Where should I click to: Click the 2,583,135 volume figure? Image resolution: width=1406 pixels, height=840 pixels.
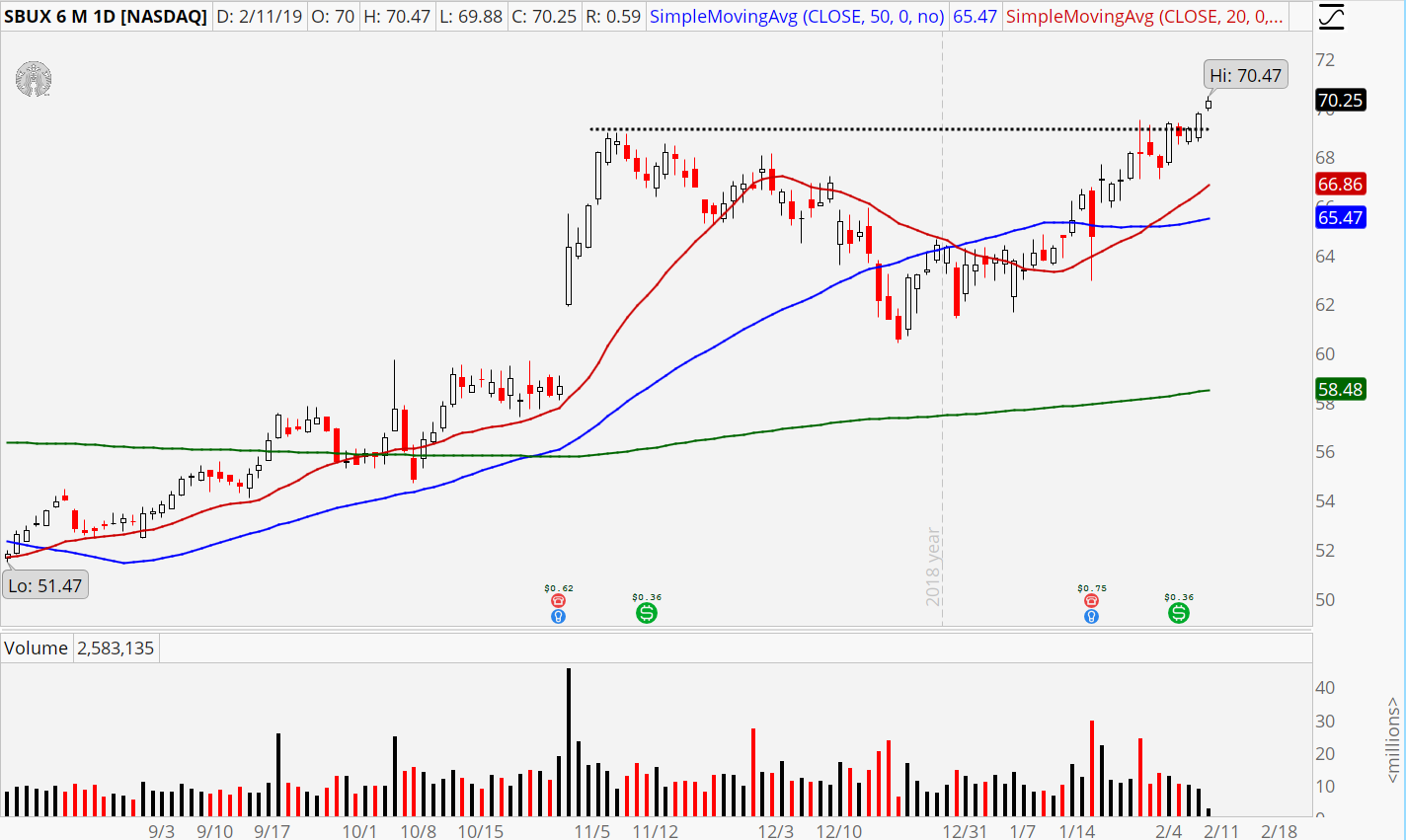coord(116,649)
